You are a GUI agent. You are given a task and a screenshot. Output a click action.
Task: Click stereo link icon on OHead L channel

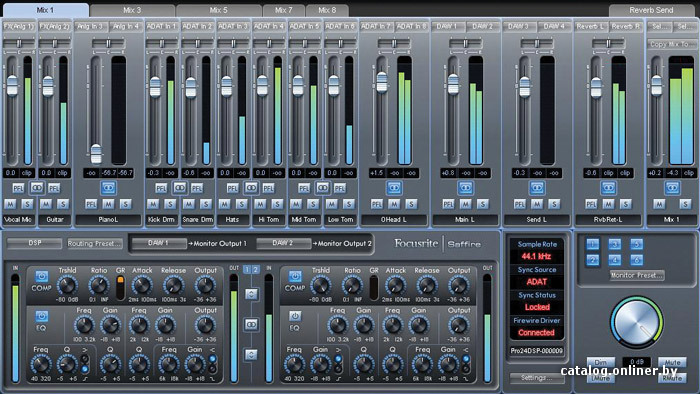pyautogui.click(x=394, y=188)
